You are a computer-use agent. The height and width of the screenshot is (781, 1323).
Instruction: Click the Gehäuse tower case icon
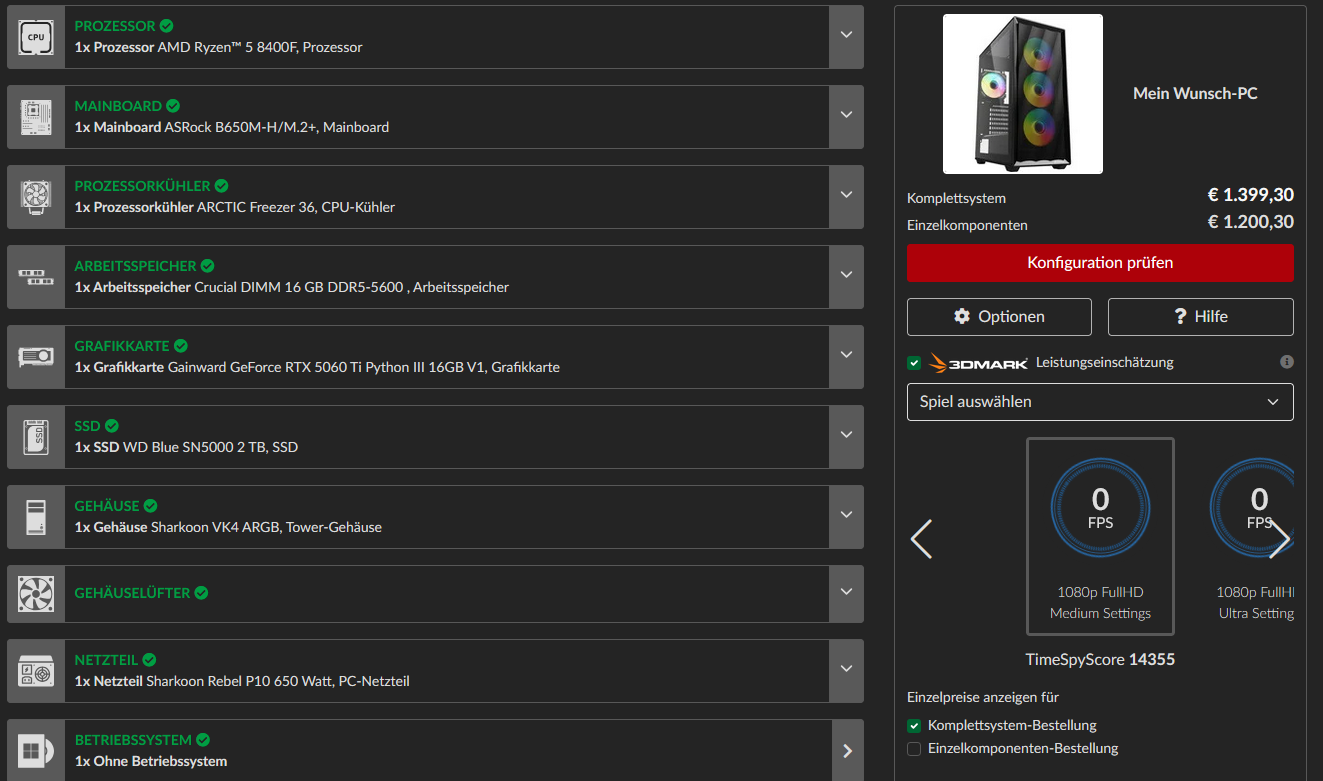36,517
